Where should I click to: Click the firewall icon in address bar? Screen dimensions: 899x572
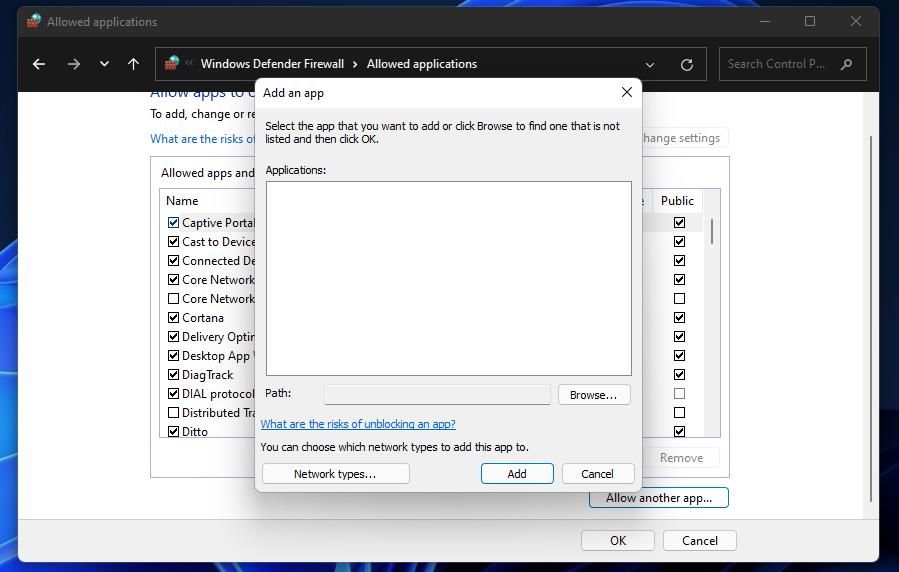(171, 63)
